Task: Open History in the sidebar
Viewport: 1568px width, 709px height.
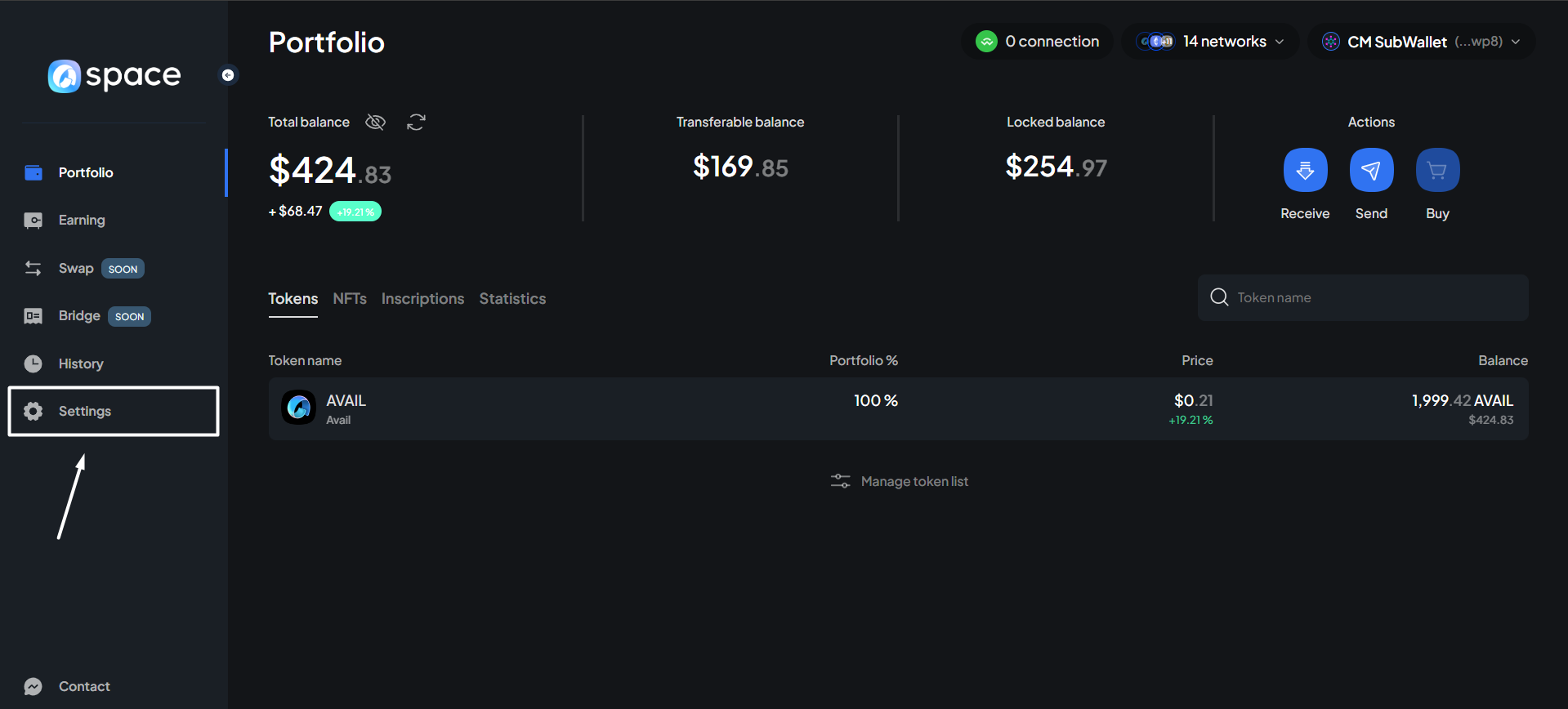Action: [80, 364]
